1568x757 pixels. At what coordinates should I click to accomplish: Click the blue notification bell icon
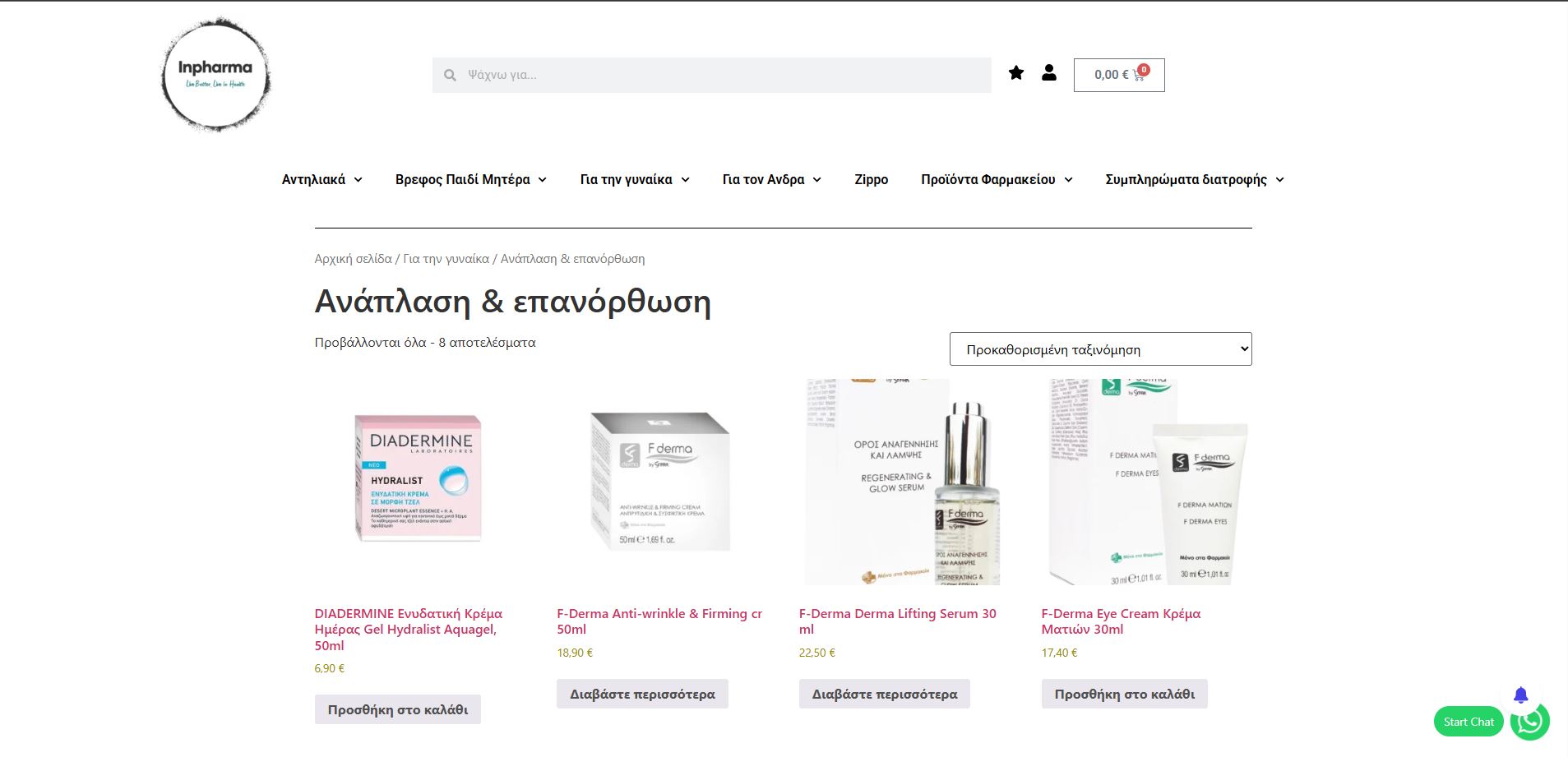[x=1521, y=695]
